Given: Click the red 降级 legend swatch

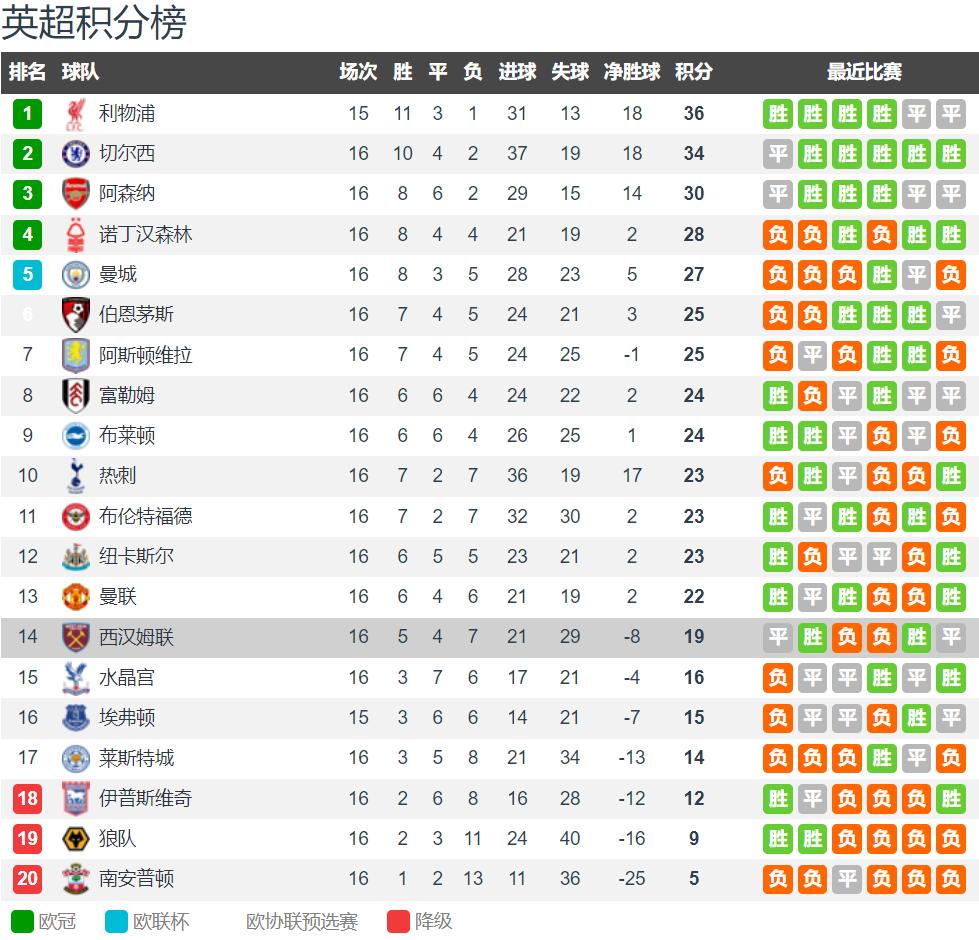Looking at the screenshot, I should coord(398,921).
